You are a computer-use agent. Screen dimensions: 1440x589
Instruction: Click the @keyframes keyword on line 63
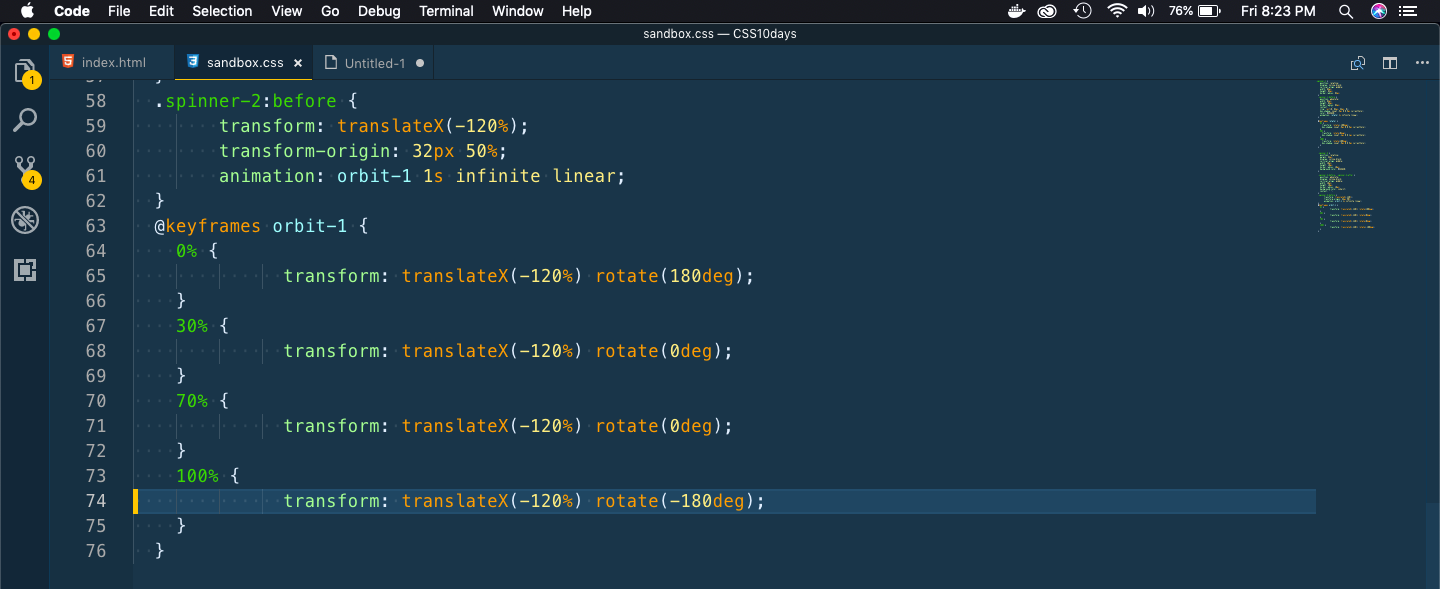coord(208,226)
